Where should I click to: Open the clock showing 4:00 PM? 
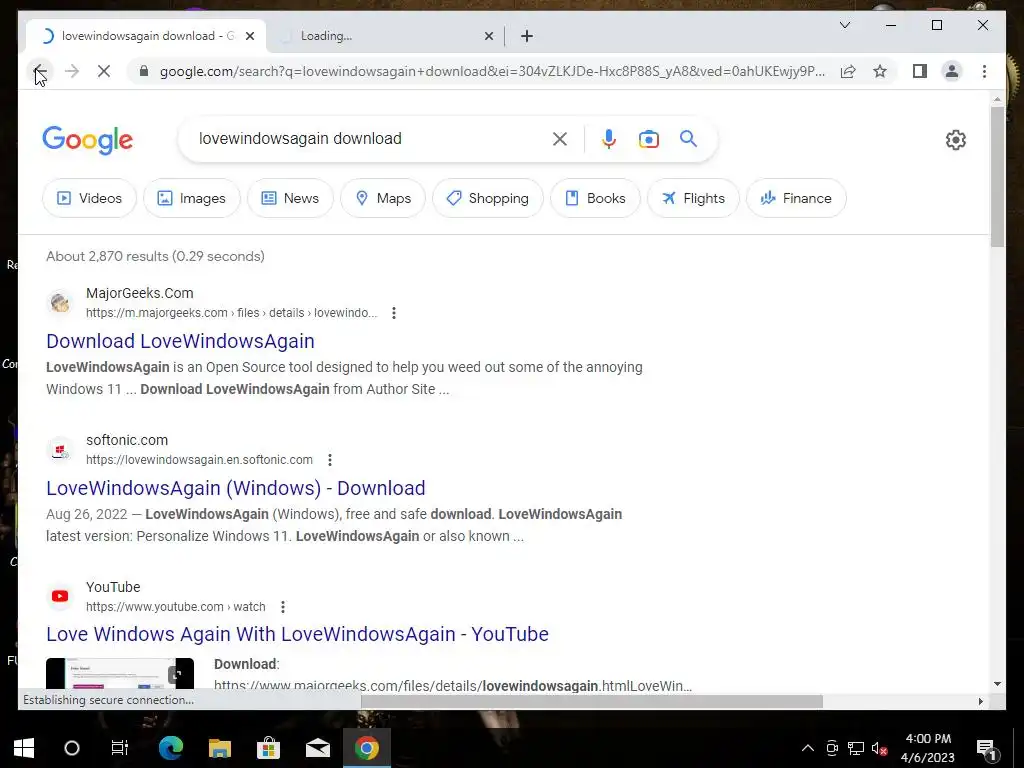(928, 748)
